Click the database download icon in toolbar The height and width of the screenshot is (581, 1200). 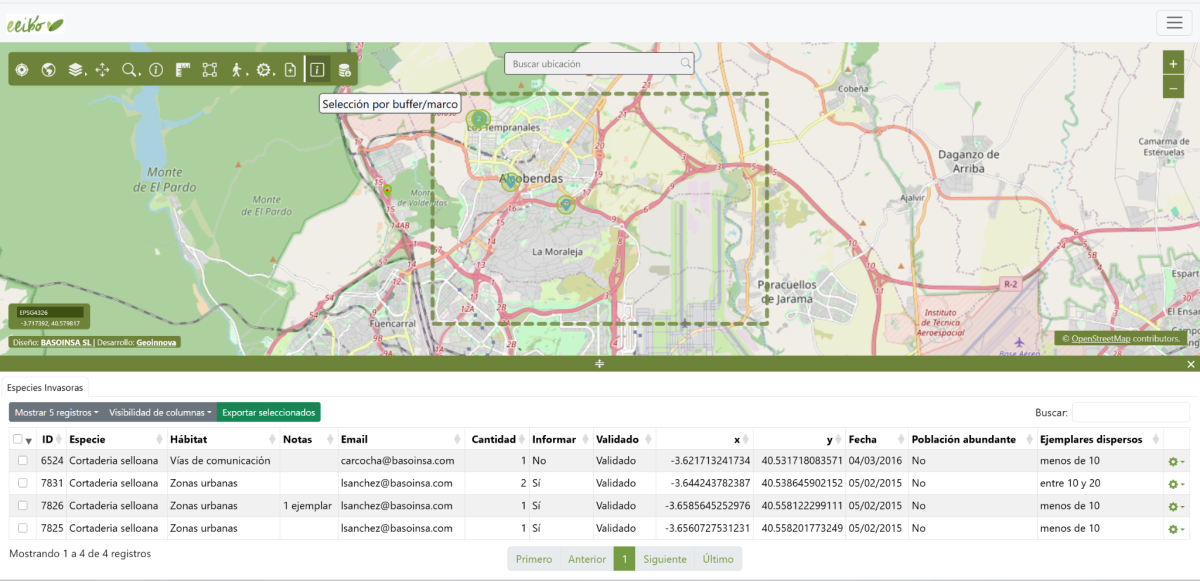[x=344, y=70]
